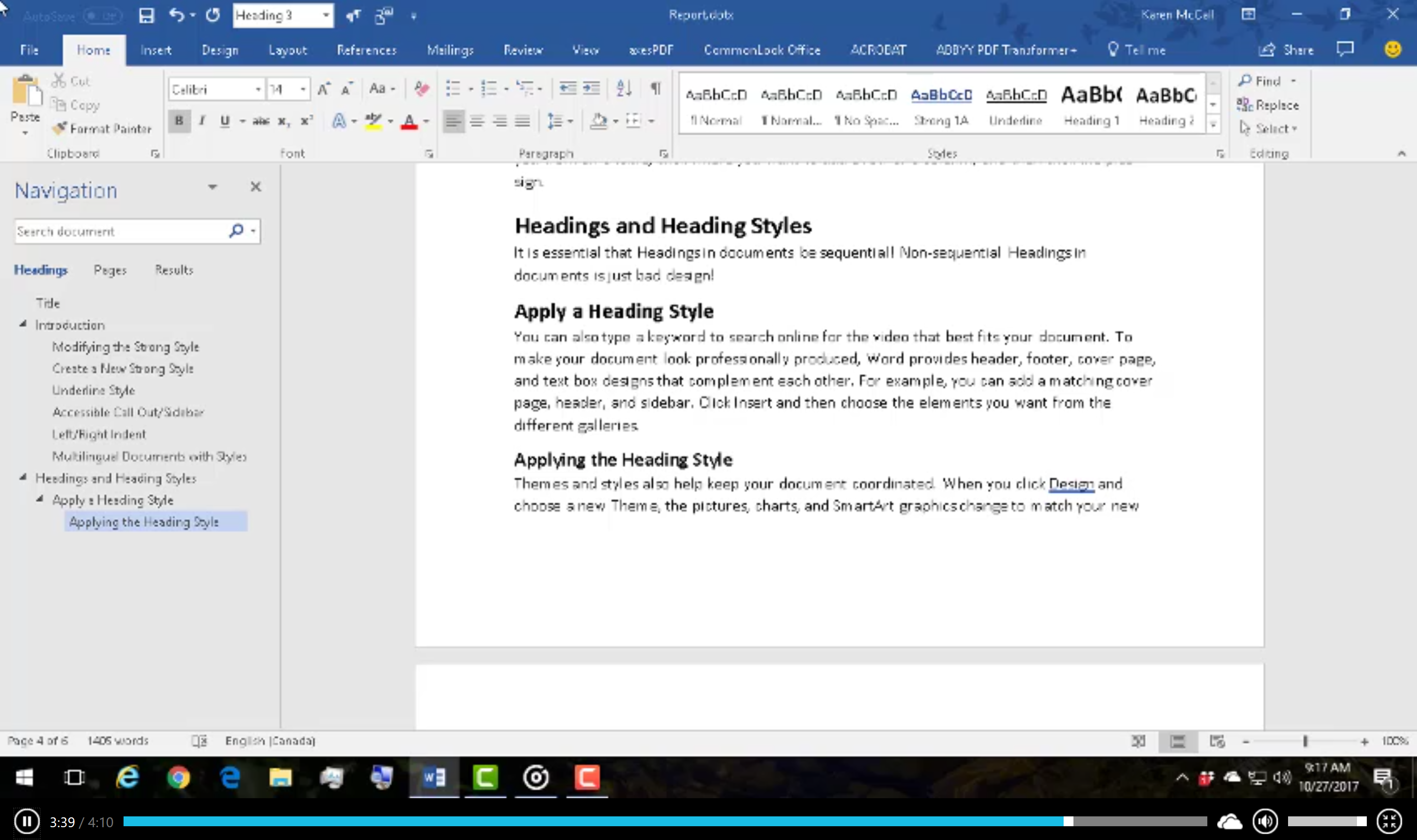Activate the Format Painter tool
Image resolution: width=1417 pixels, height=840 pixels.
click(102, 128)
